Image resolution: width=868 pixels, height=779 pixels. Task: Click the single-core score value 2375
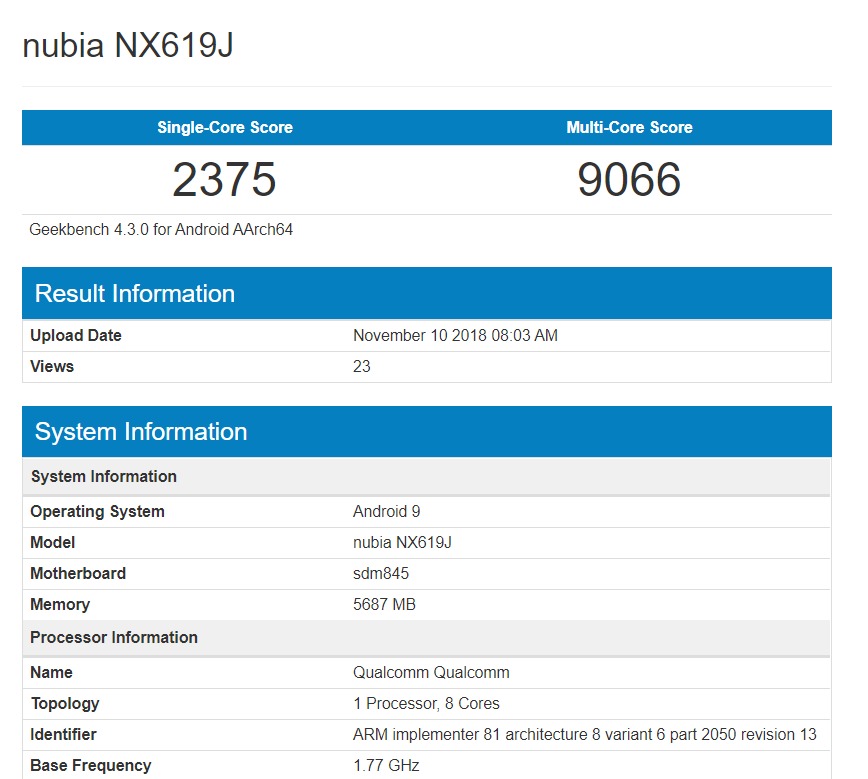coord(224,179)
